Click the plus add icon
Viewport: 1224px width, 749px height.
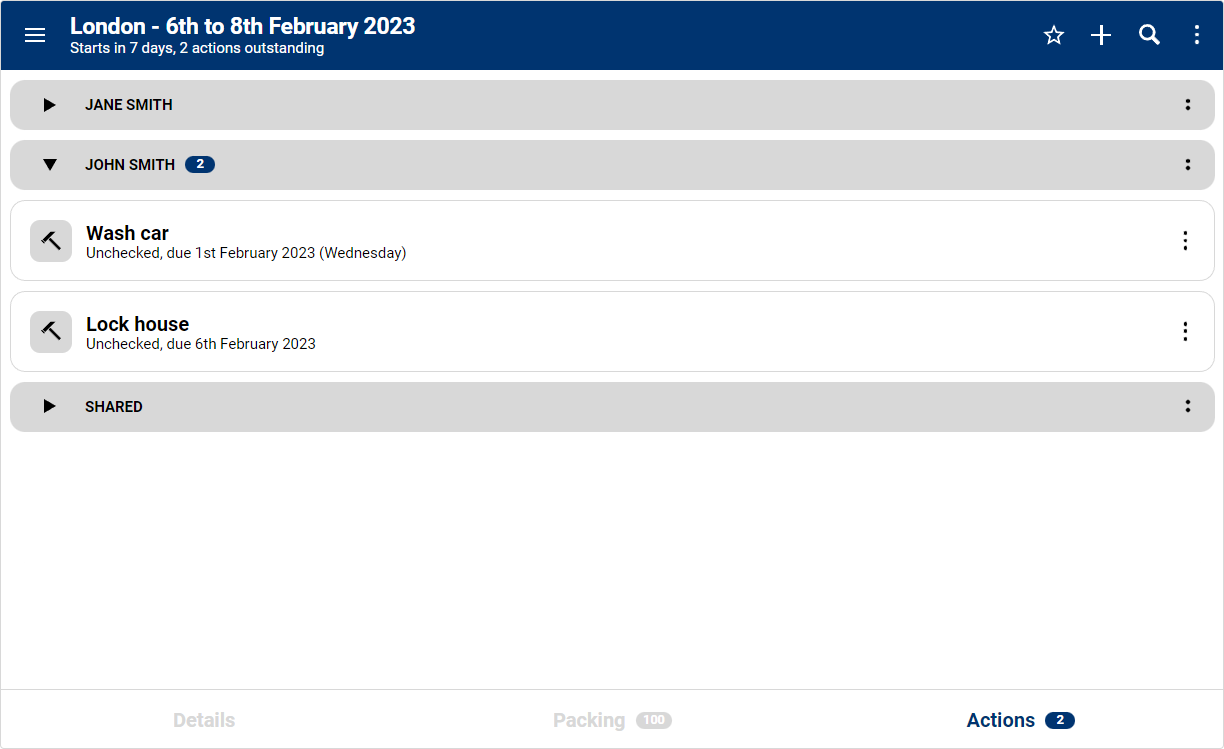point(1101,35)
